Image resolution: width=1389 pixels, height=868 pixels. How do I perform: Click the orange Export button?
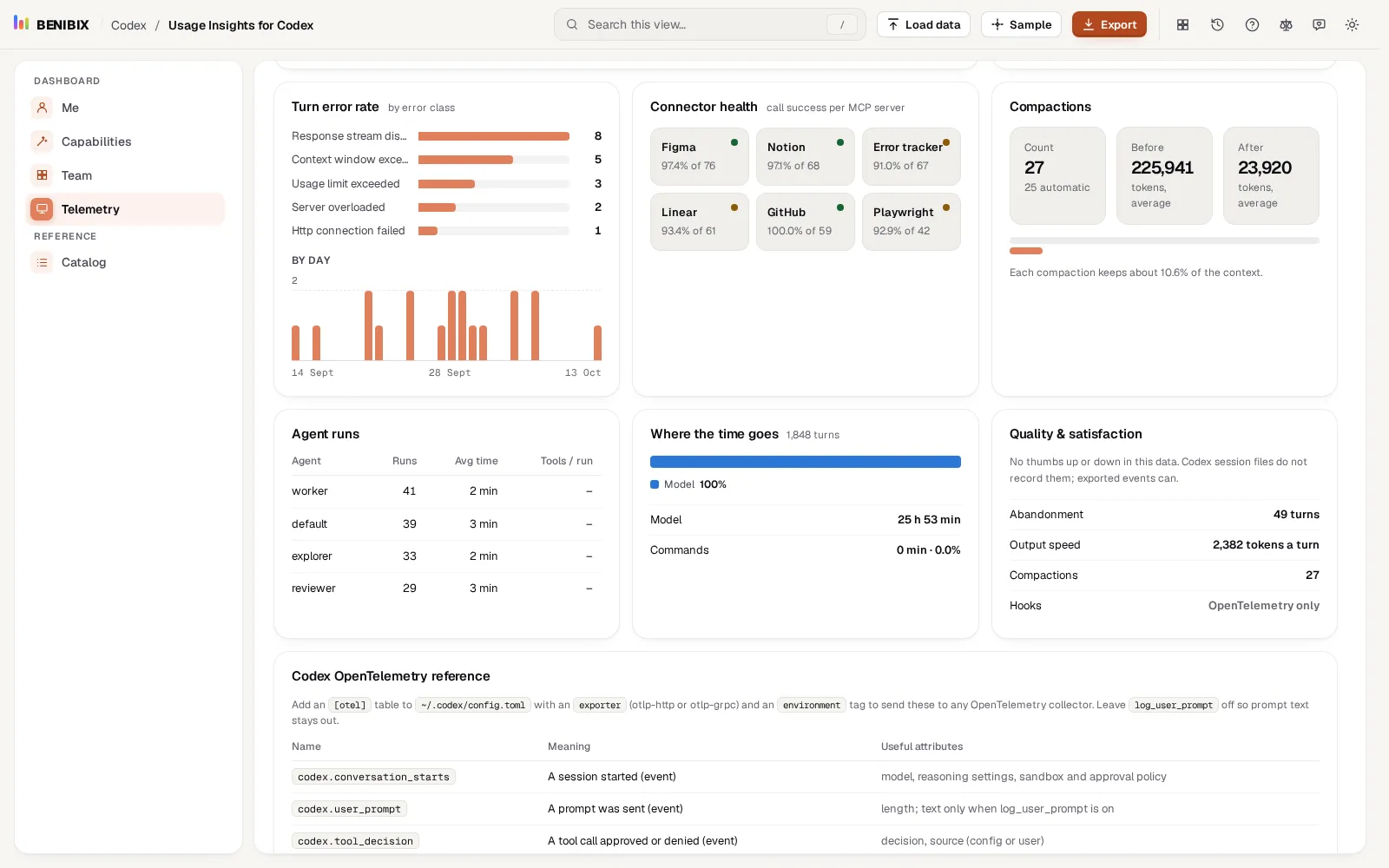pos(1109,24)
